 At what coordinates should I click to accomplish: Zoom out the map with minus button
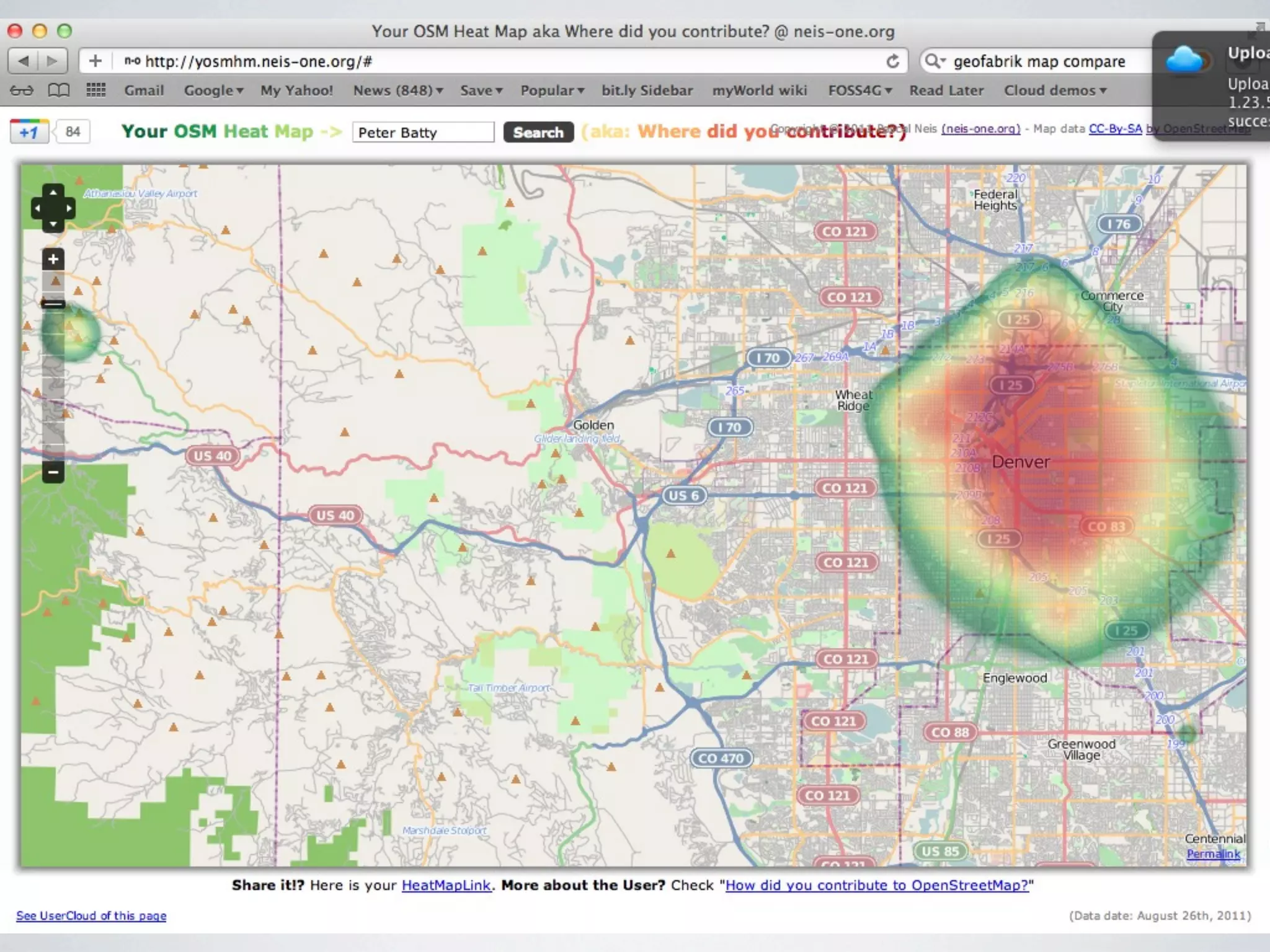[53, 472]
